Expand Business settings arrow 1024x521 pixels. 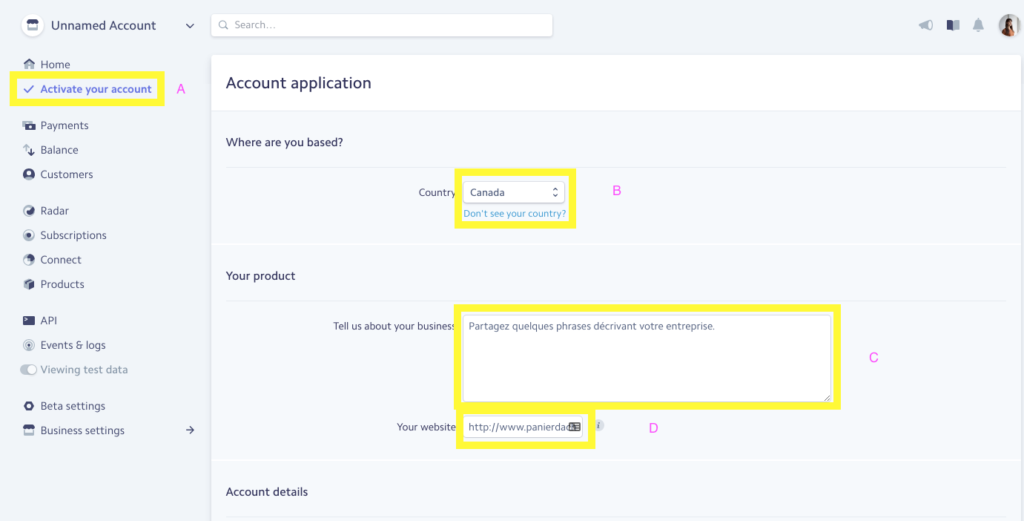[190, 430]
